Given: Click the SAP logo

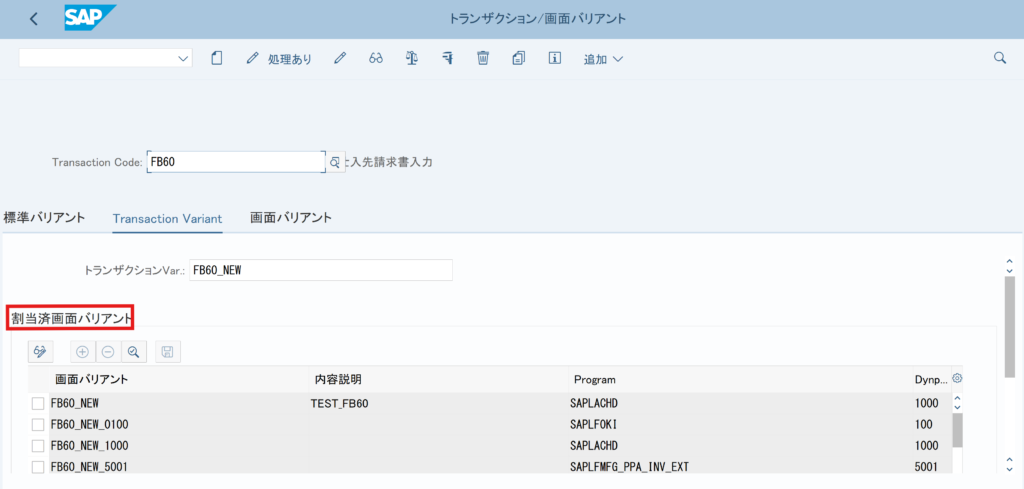Looking at the screenshot, I should coord(90,18).
